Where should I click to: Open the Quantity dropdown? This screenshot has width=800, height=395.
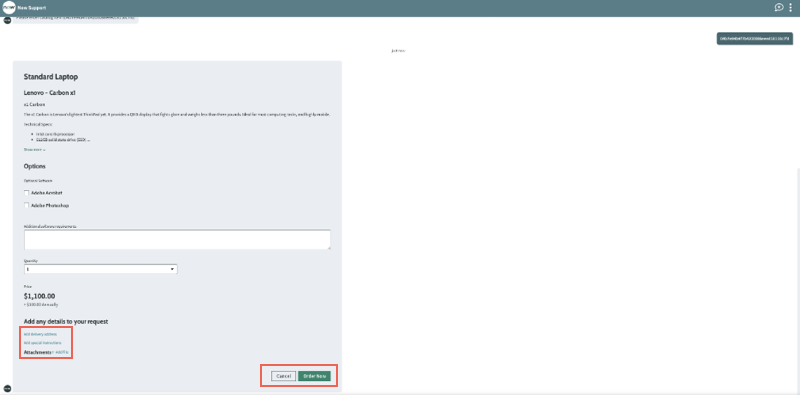(101, 269)
